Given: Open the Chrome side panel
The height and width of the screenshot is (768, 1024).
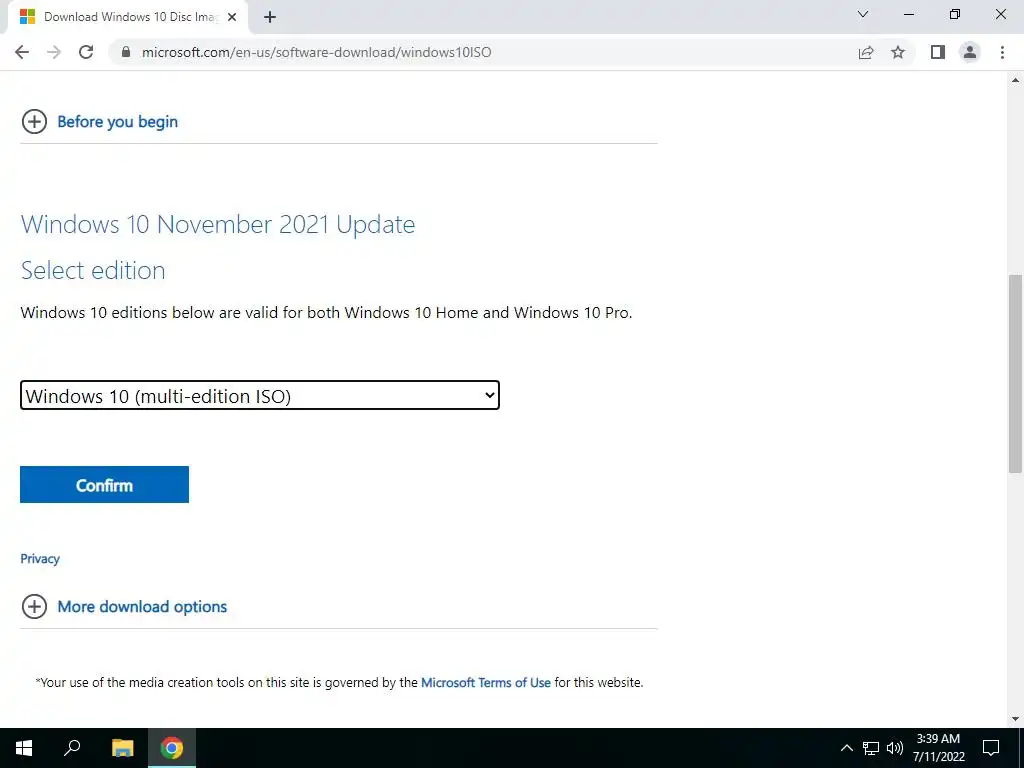Looking at the screenshot, I should click(x=938, y=52).
